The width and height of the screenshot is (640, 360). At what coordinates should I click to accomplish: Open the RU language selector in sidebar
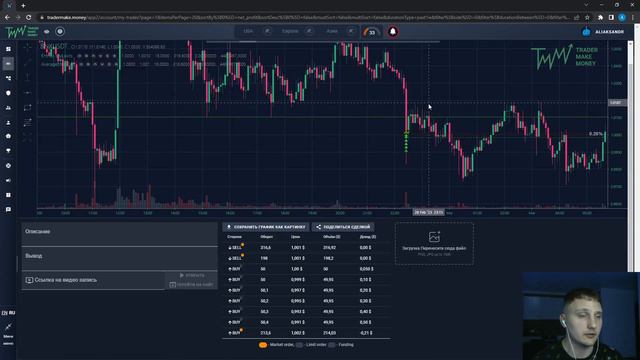pyautogui.click(x=8, y=313)
